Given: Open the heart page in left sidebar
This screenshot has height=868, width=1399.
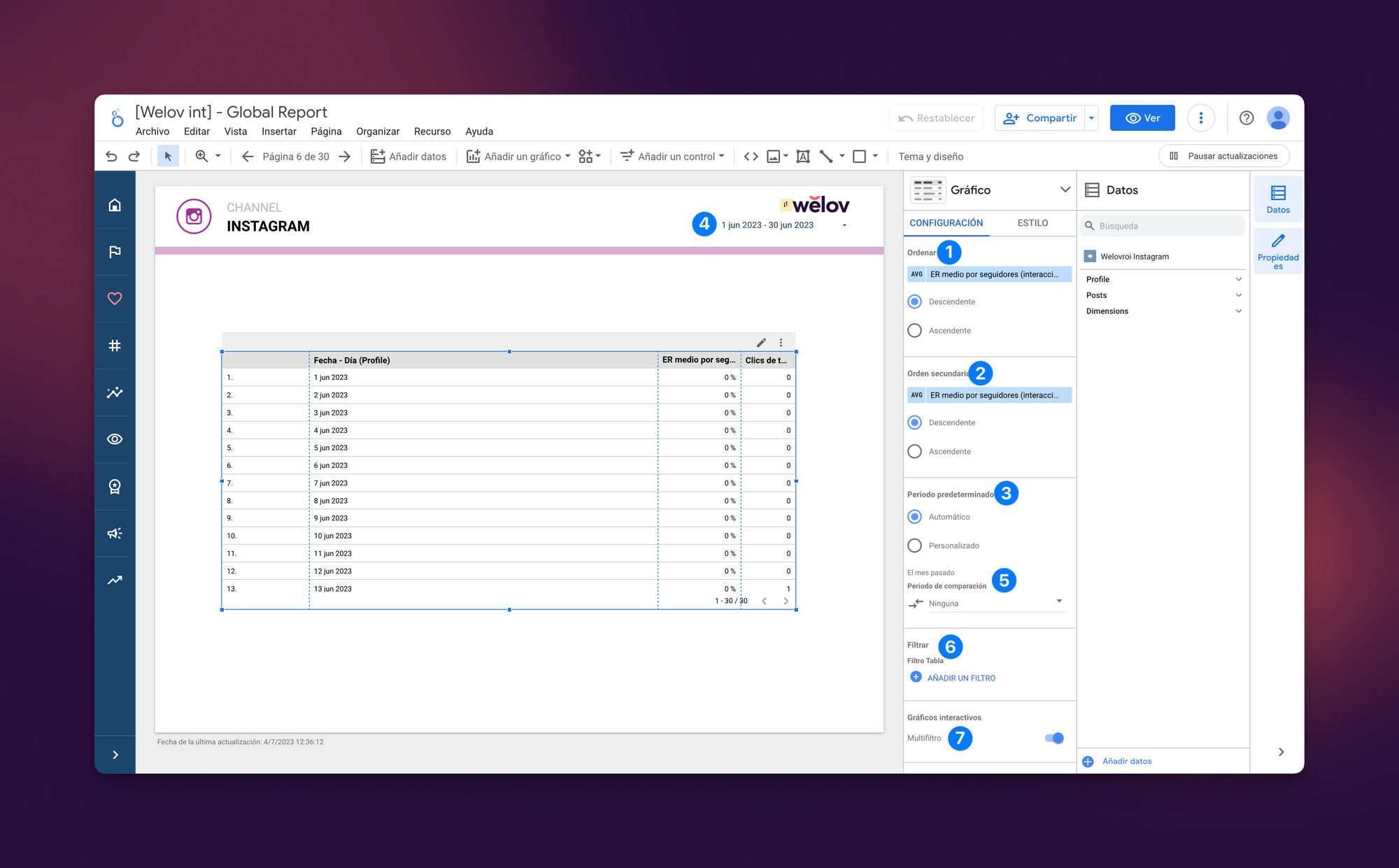Looking at the screenshot, I should [x=115, y=299].
